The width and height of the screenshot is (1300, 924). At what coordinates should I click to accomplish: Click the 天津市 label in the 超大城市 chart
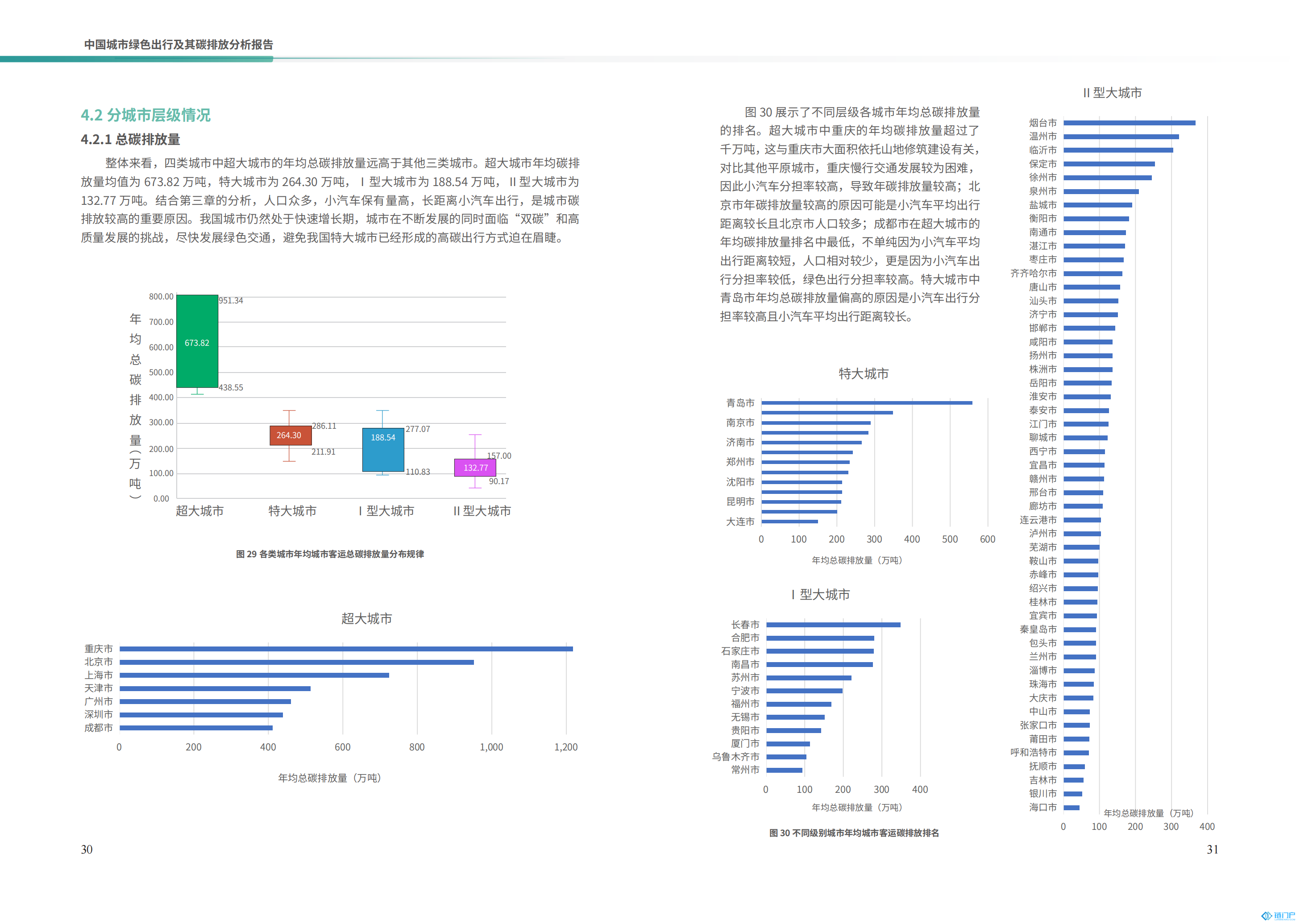(x=99, y=688)
